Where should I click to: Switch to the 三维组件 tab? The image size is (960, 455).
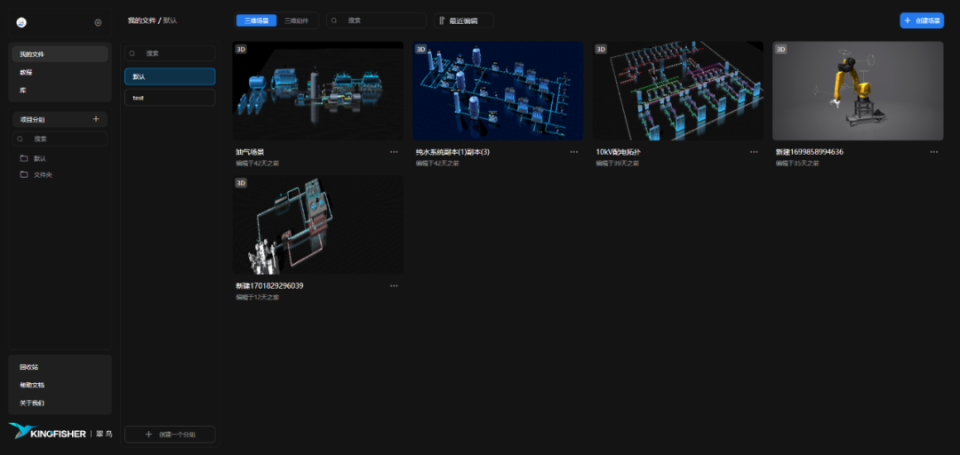click(x=296, y=20)
